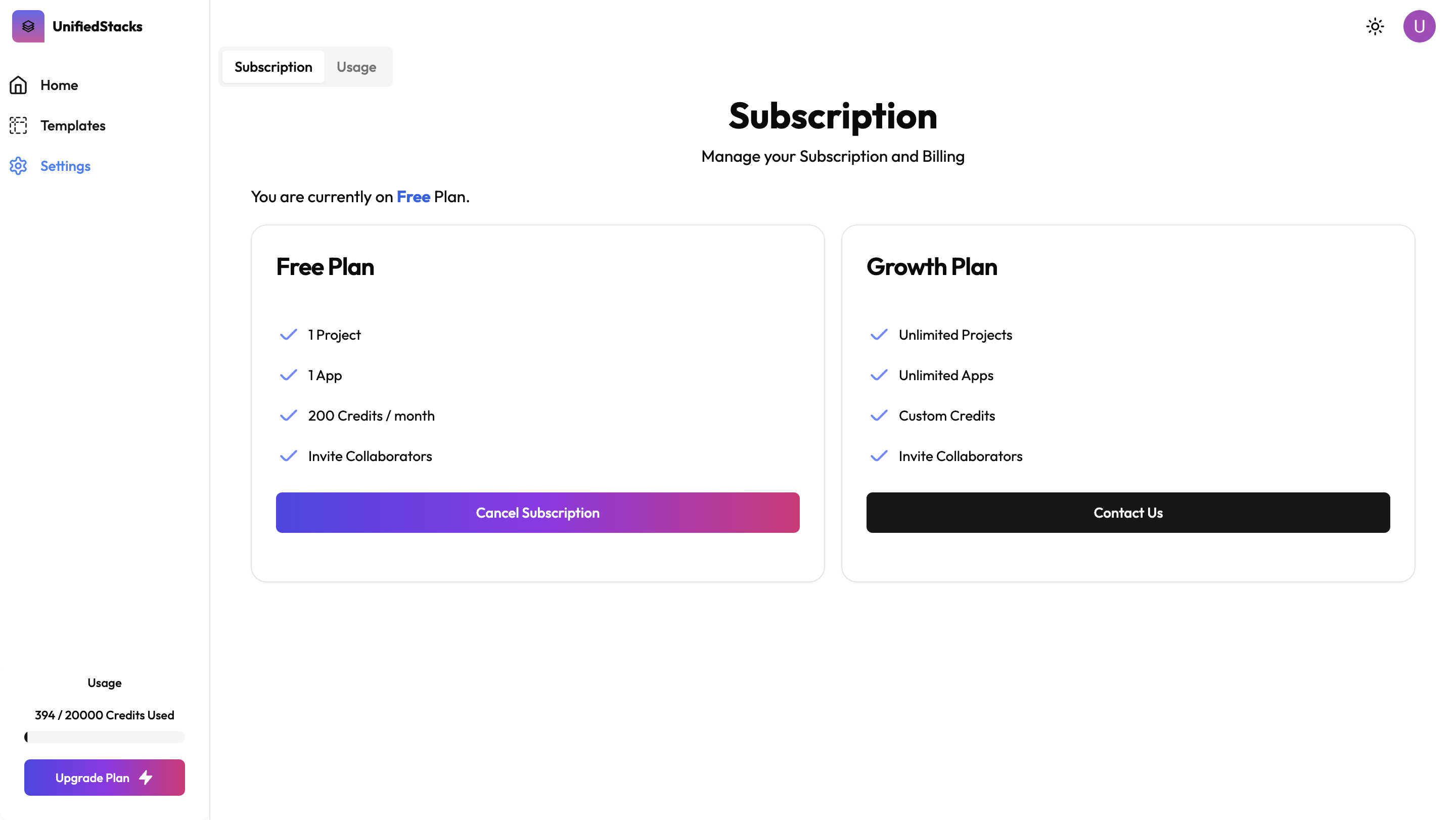The width and height of the screenshot is (1456, 820).
Task: Click the credits usage progress bar
Action: pyautogui.click(x=105, y=737)
